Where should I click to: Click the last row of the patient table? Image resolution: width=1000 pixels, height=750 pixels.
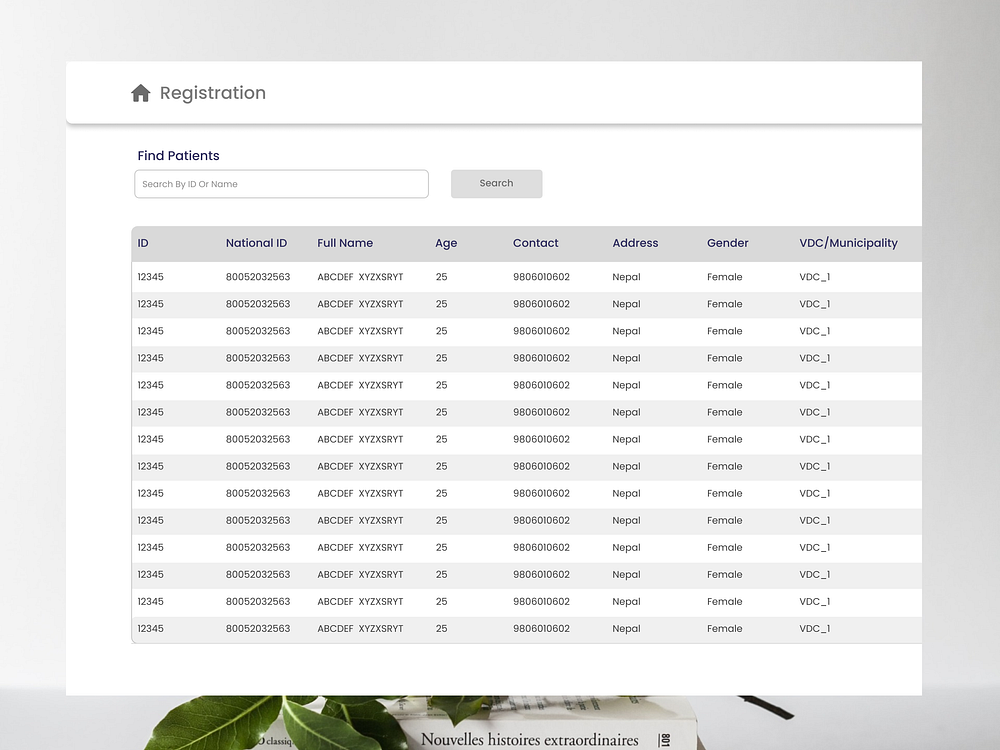tap(500, 628)
